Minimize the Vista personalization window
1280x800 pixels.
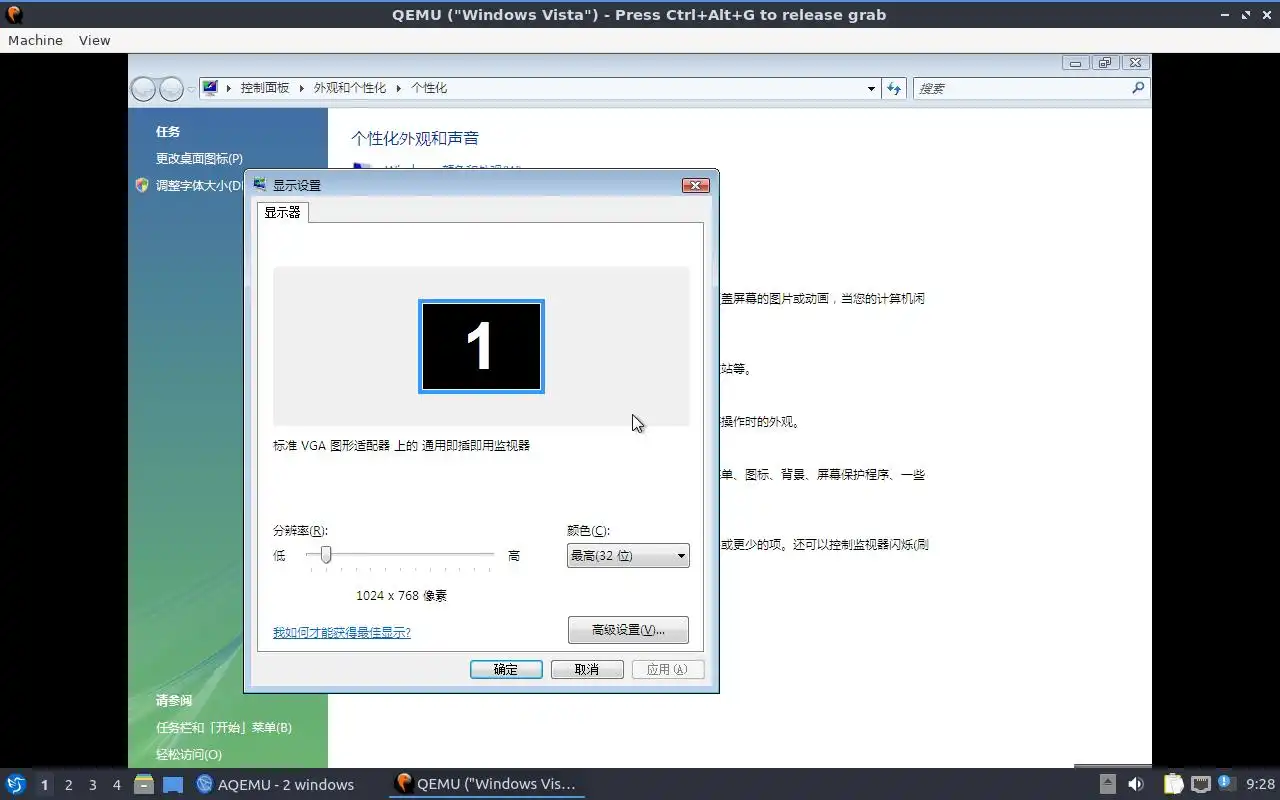tap(1075, 63)
